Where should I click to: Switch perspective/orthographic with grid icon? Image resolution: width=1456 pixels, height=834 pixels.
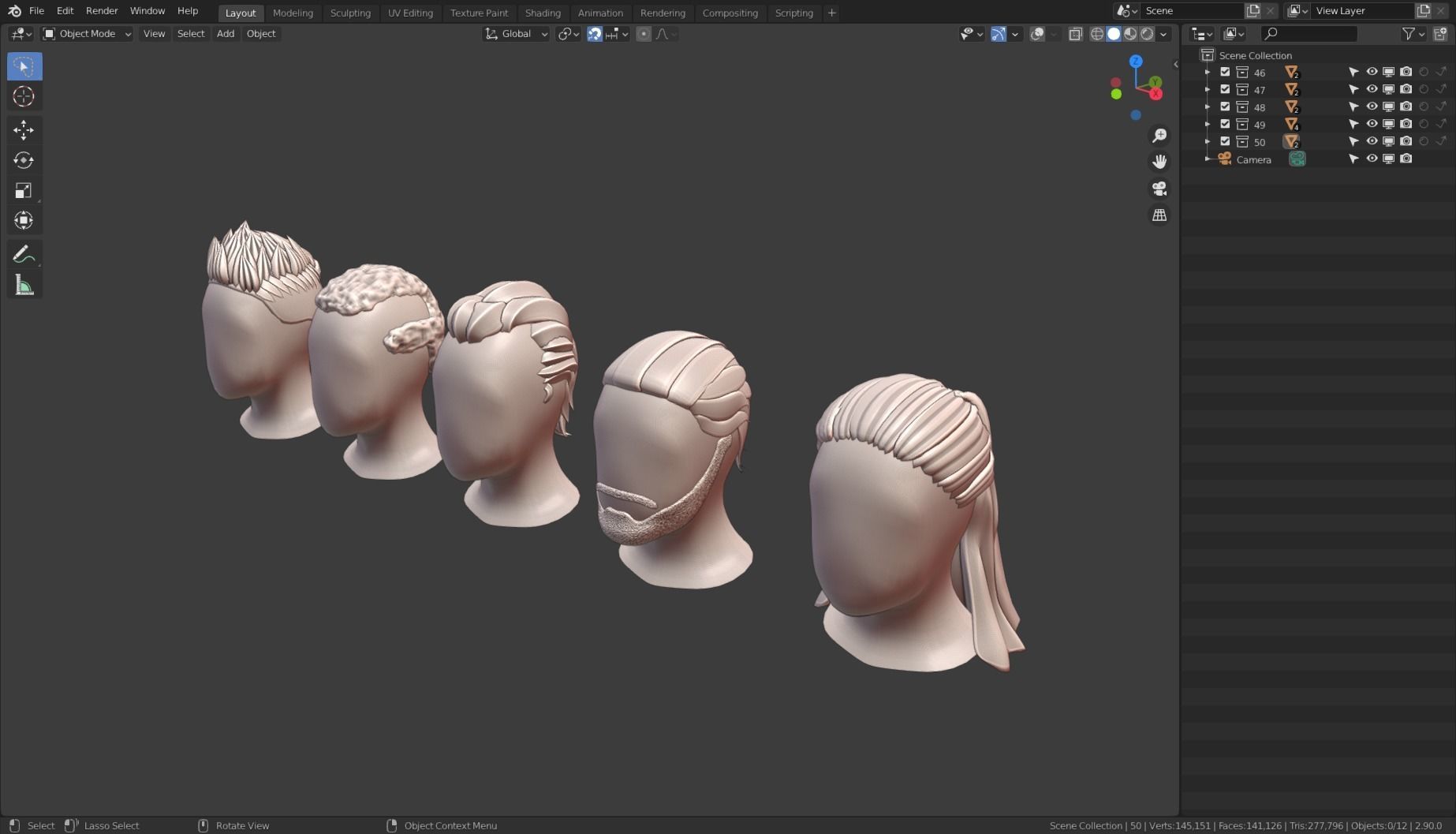(1159, 215)
